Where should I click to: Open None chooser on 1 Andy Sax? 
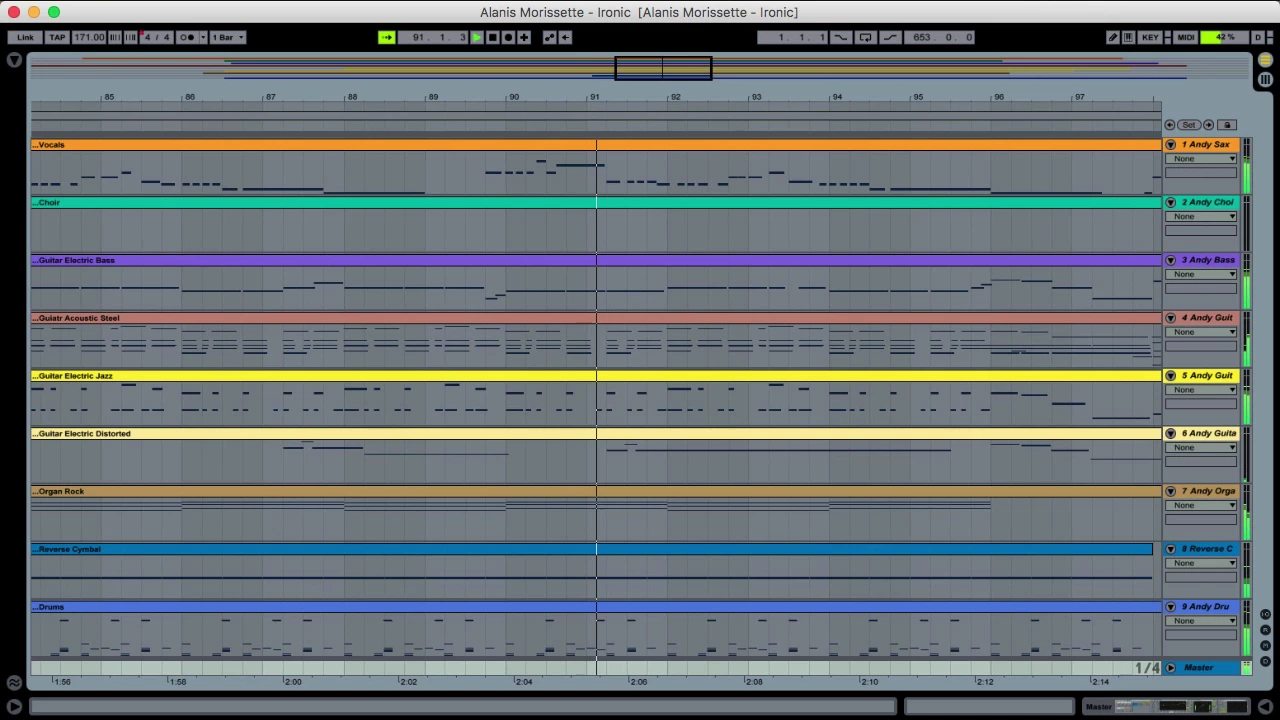(x=1201, y=159)
